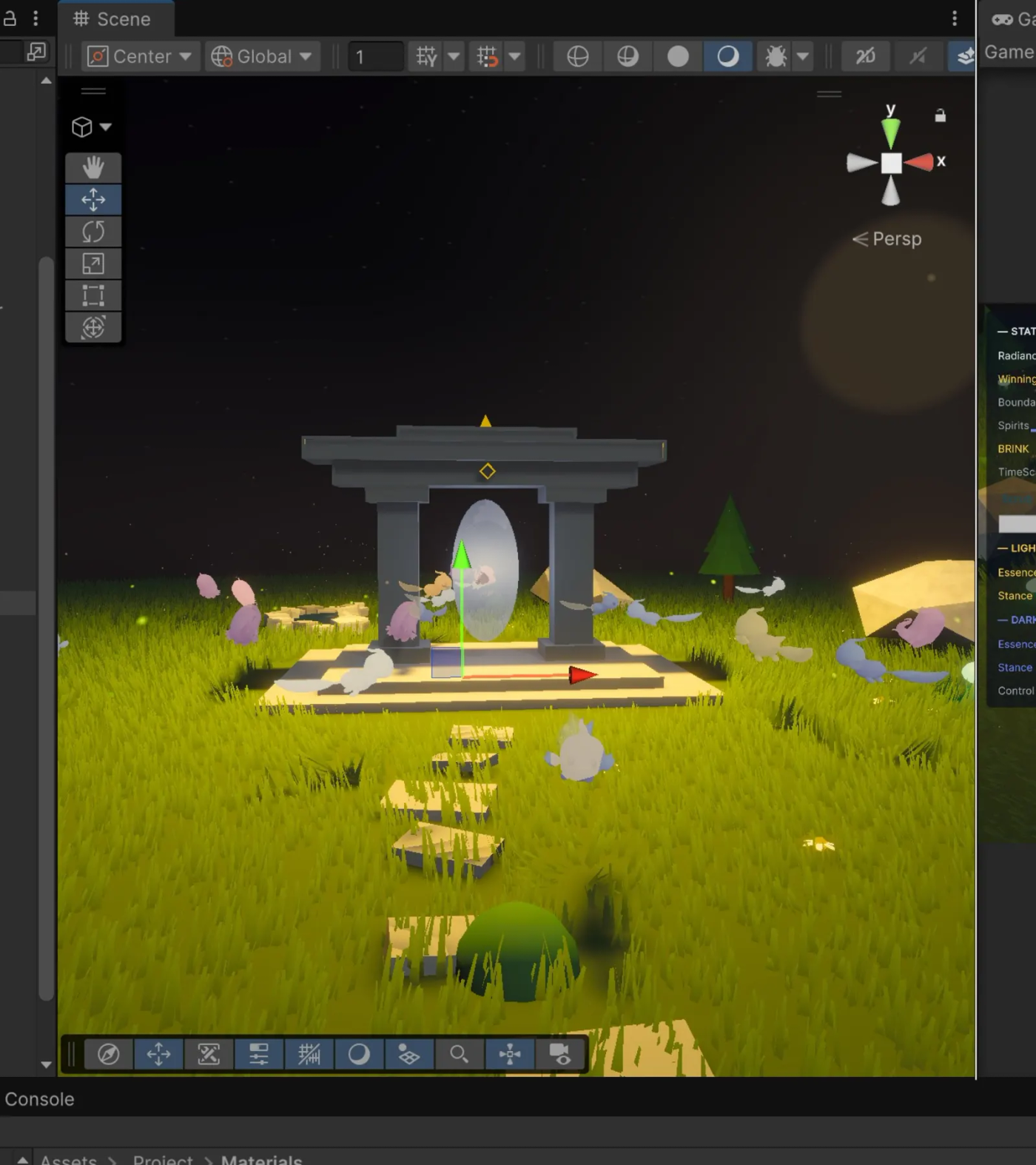
Task: Click the custom tools wrench icon in the bottom bar
Action: pos(209,1054)
